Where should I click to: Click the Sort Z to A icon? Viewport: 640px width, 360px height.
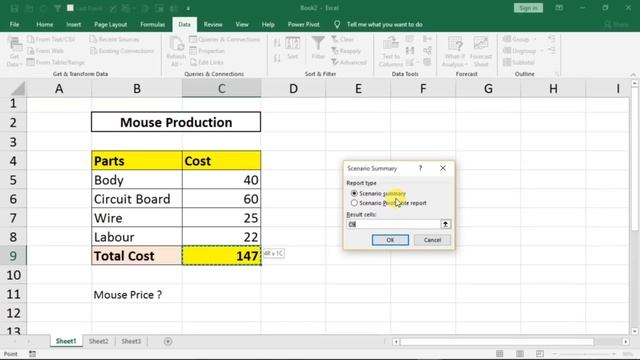[x=277, y=58]
